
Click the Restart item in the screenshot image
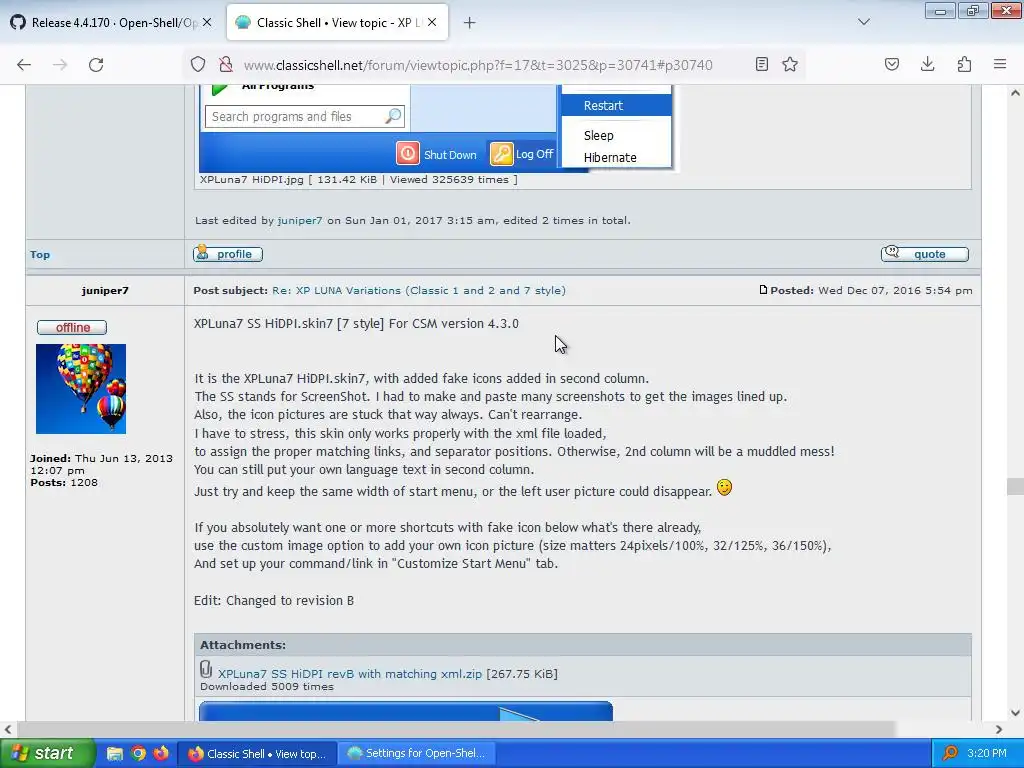click(616, 105)
